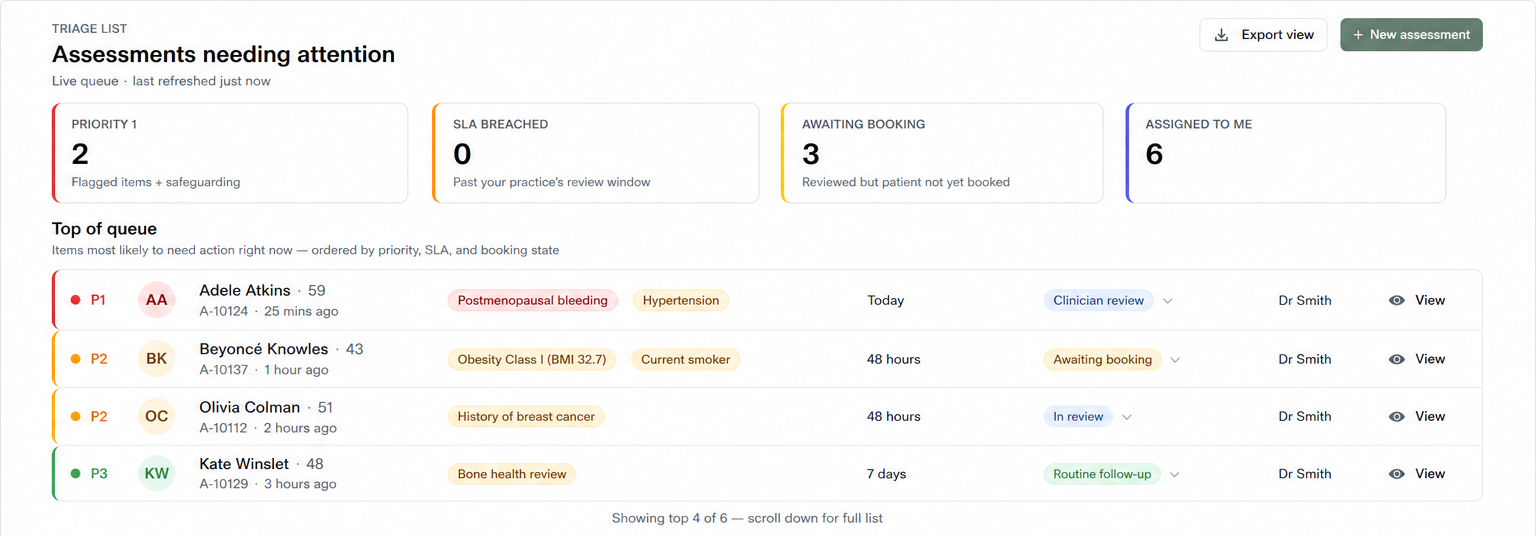Open the Awaiting booking status pill in Beyoncé's row
Screen dimensions: 1536x536
tap(1102, 359)
